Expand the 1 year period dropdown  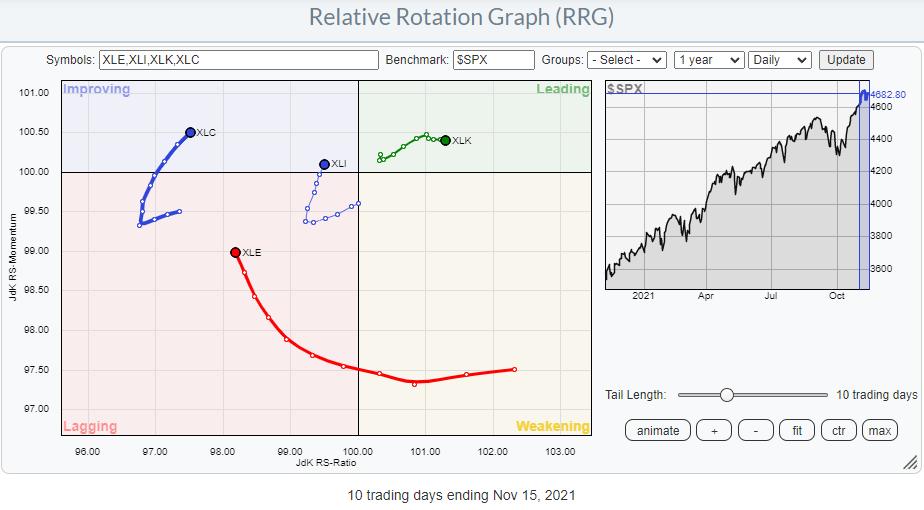click(x=709, y=60)
